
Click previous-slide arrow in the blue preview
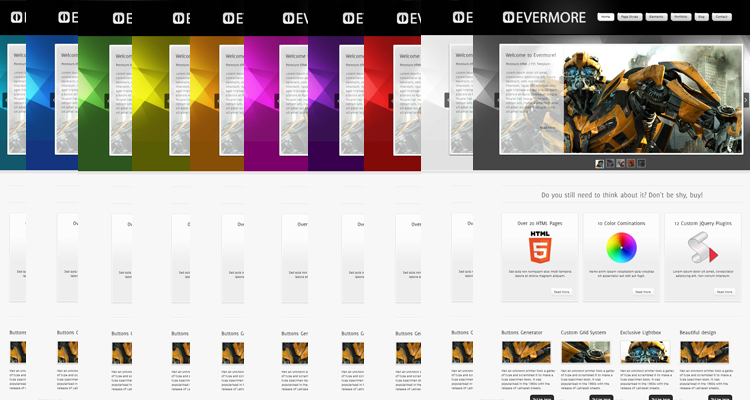coord(53,100)
